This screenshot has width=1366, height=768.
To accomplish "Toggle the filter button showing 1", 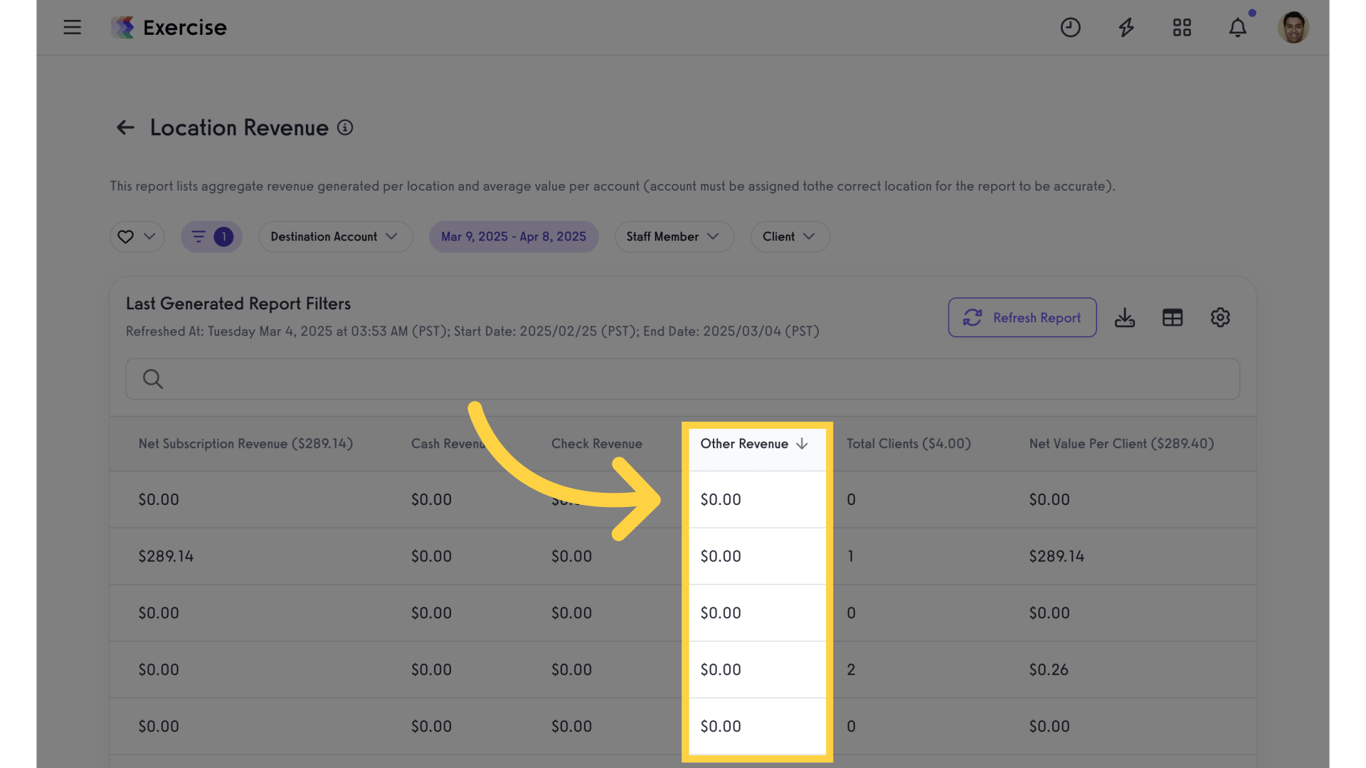I will pyautogui.click(x=211, y=236).
